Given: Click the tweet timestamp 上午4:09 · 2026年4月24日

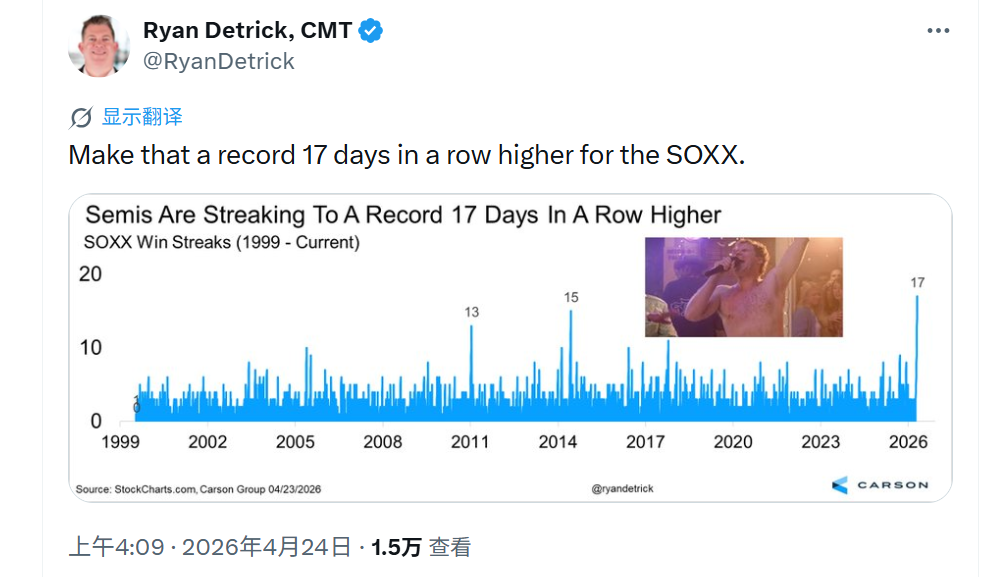Looking at the screenshot, I should (x=210, y=547).
